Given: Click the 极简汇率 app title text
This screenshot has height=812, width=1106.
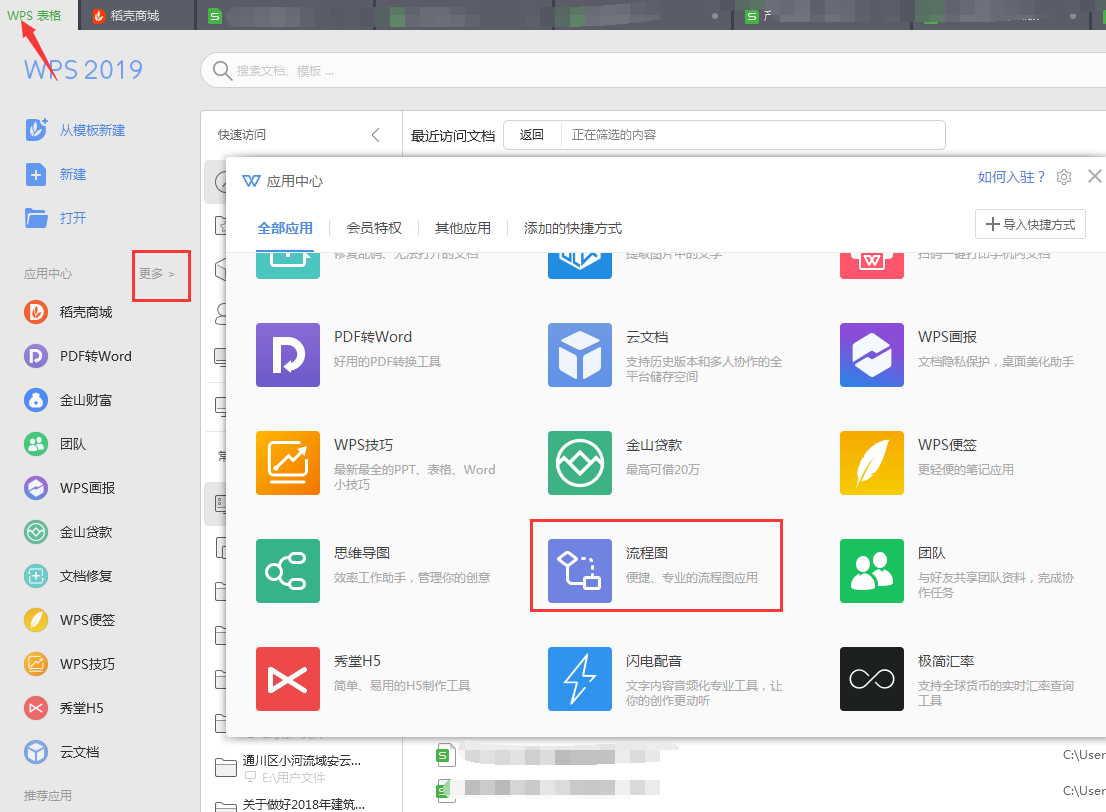Looking at the screenshot, I should 946,661.
